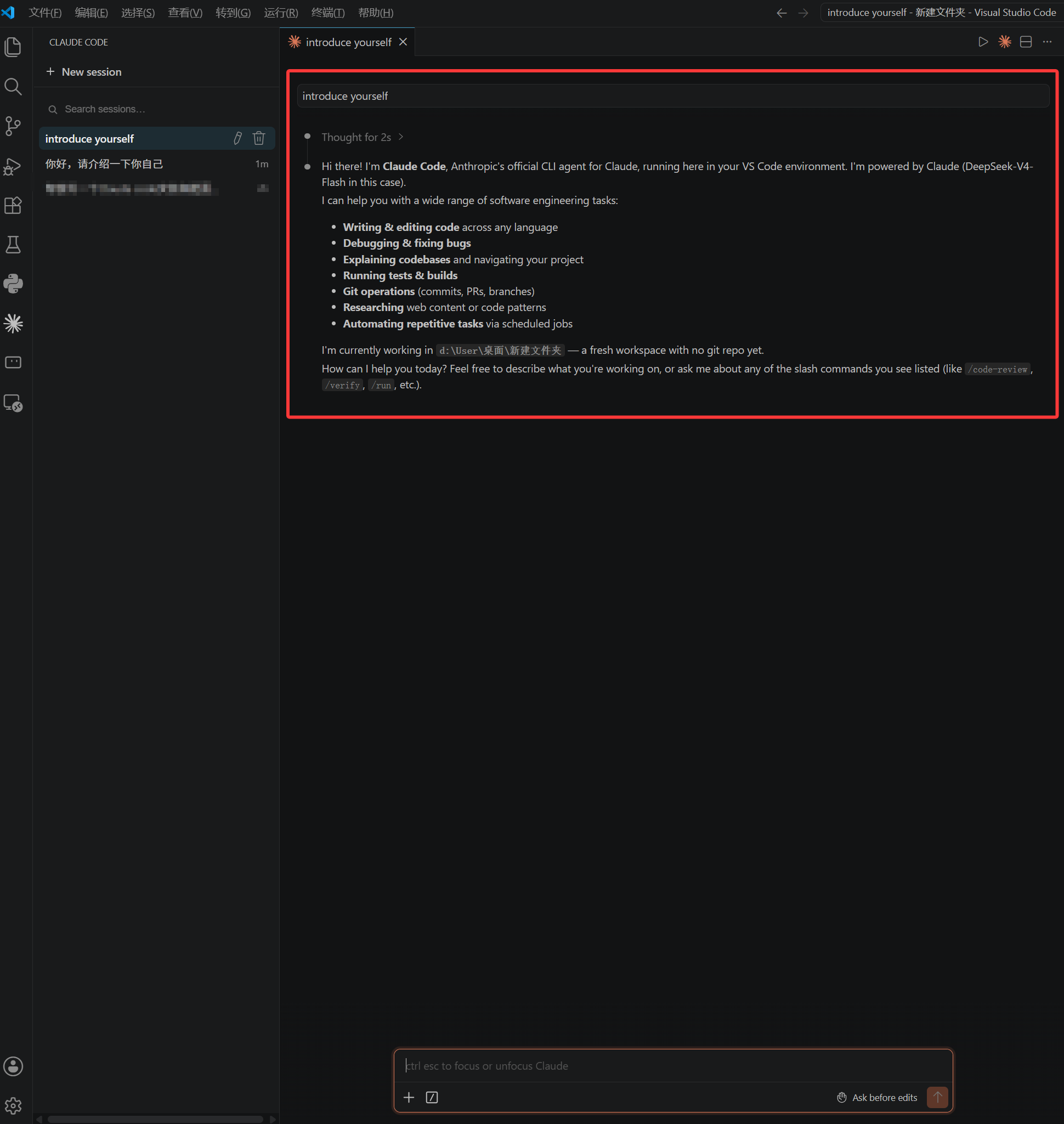Close the 'introduce yourself' tab
Image resolution: width=1064 pixels, height=1124 pixels.
[x=403, y=42]
